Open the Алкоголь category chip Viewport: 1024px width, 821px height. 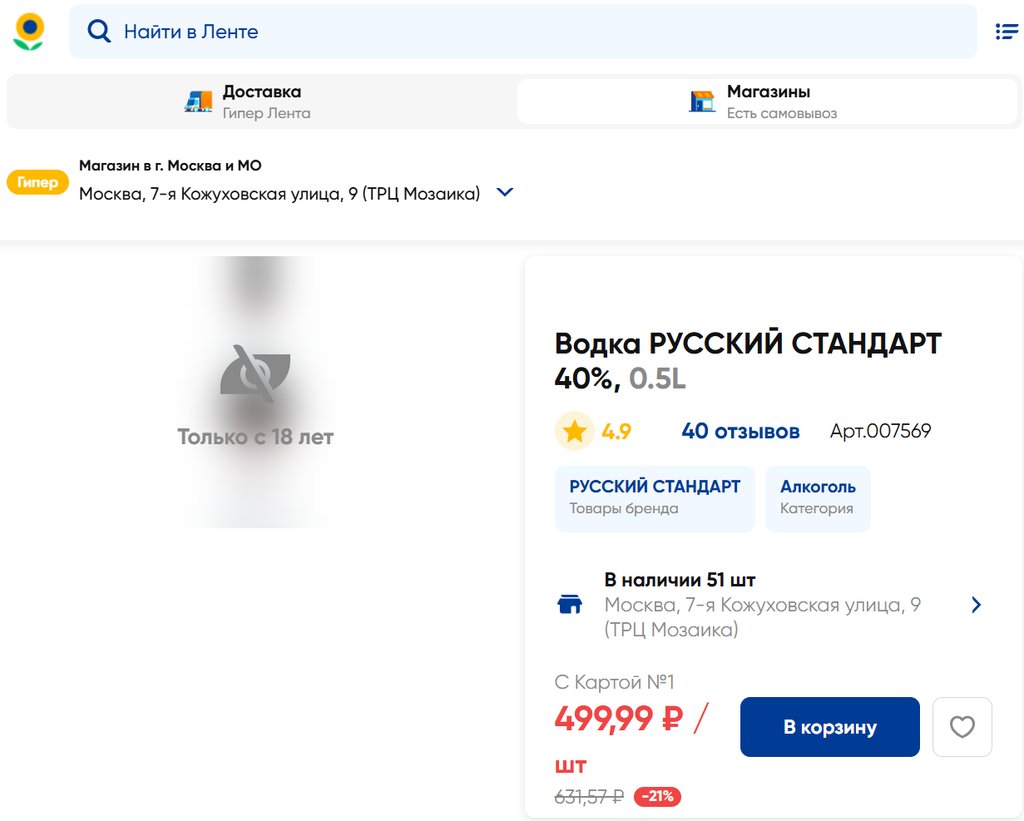click(817, 497)
